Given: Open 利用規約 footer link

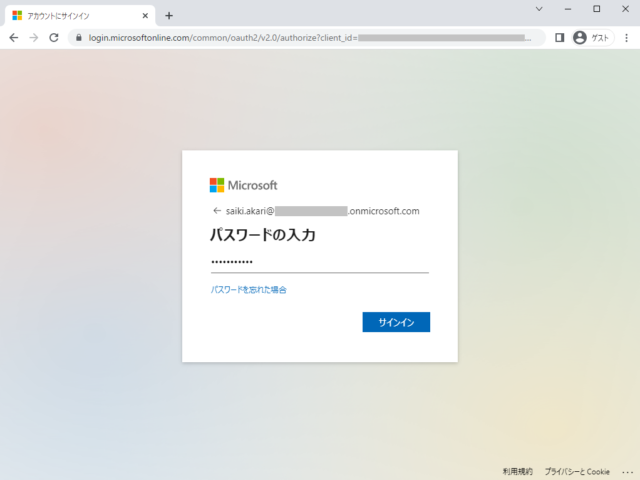Looking at the screenshot, I should 517,471.
